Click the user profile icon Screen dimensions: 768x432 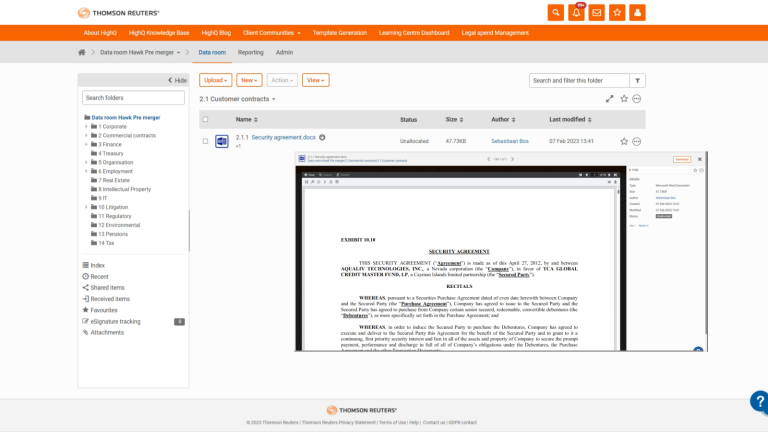(638, 12)
